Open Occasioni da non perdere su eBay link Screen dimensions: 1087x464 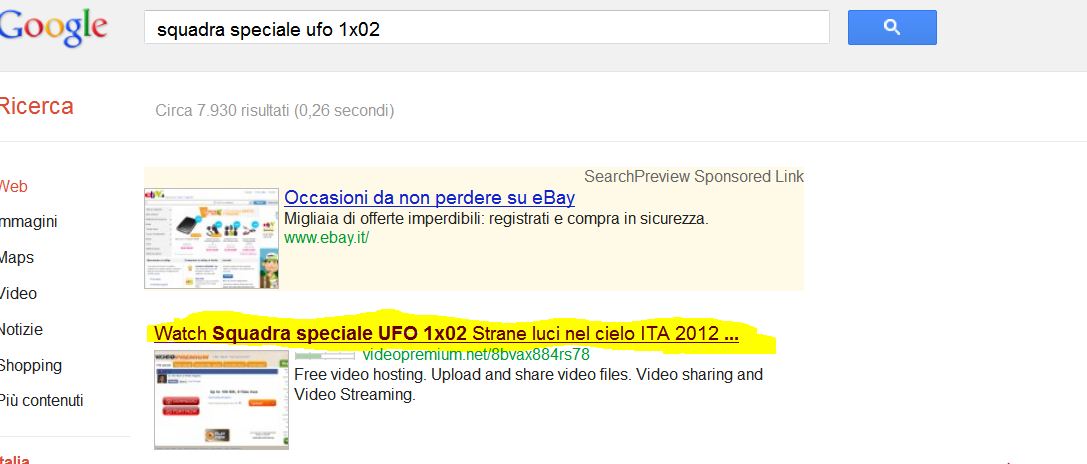point(429,198)
